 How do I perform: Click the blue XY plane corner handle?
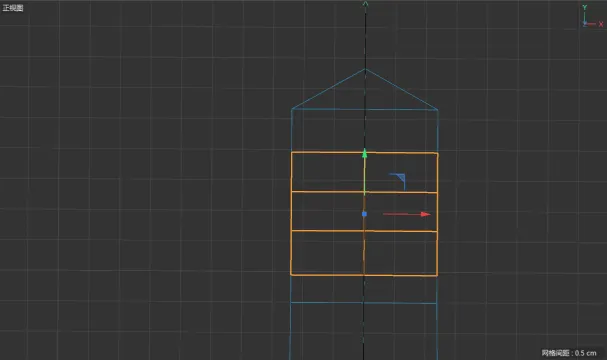(x=399, y=180)
